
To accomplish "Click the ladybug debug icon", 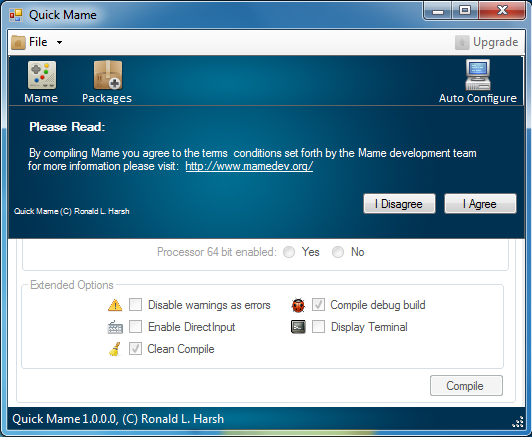I will [298, 305].
